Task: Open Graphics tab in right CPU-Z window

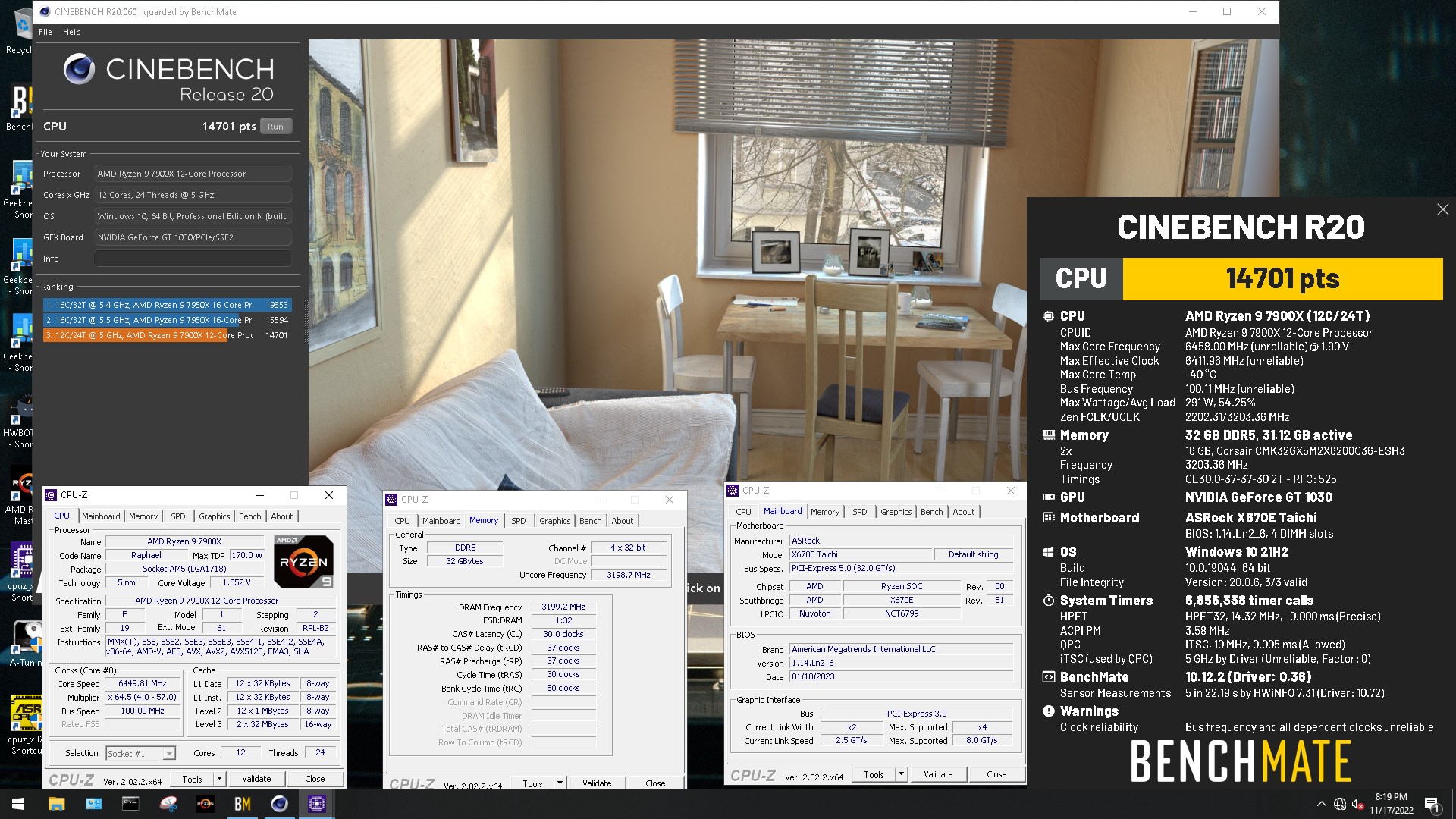Action: [896, 512]
